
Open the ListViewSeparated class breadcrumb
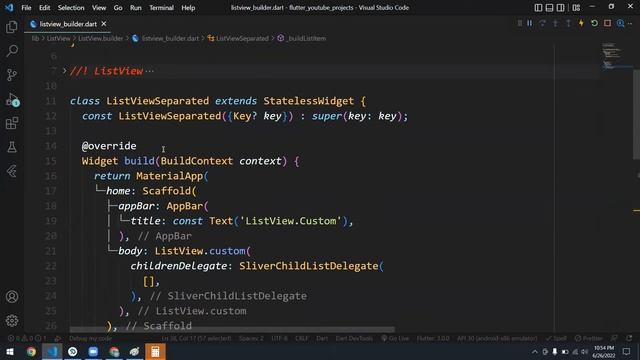(238, 38)
